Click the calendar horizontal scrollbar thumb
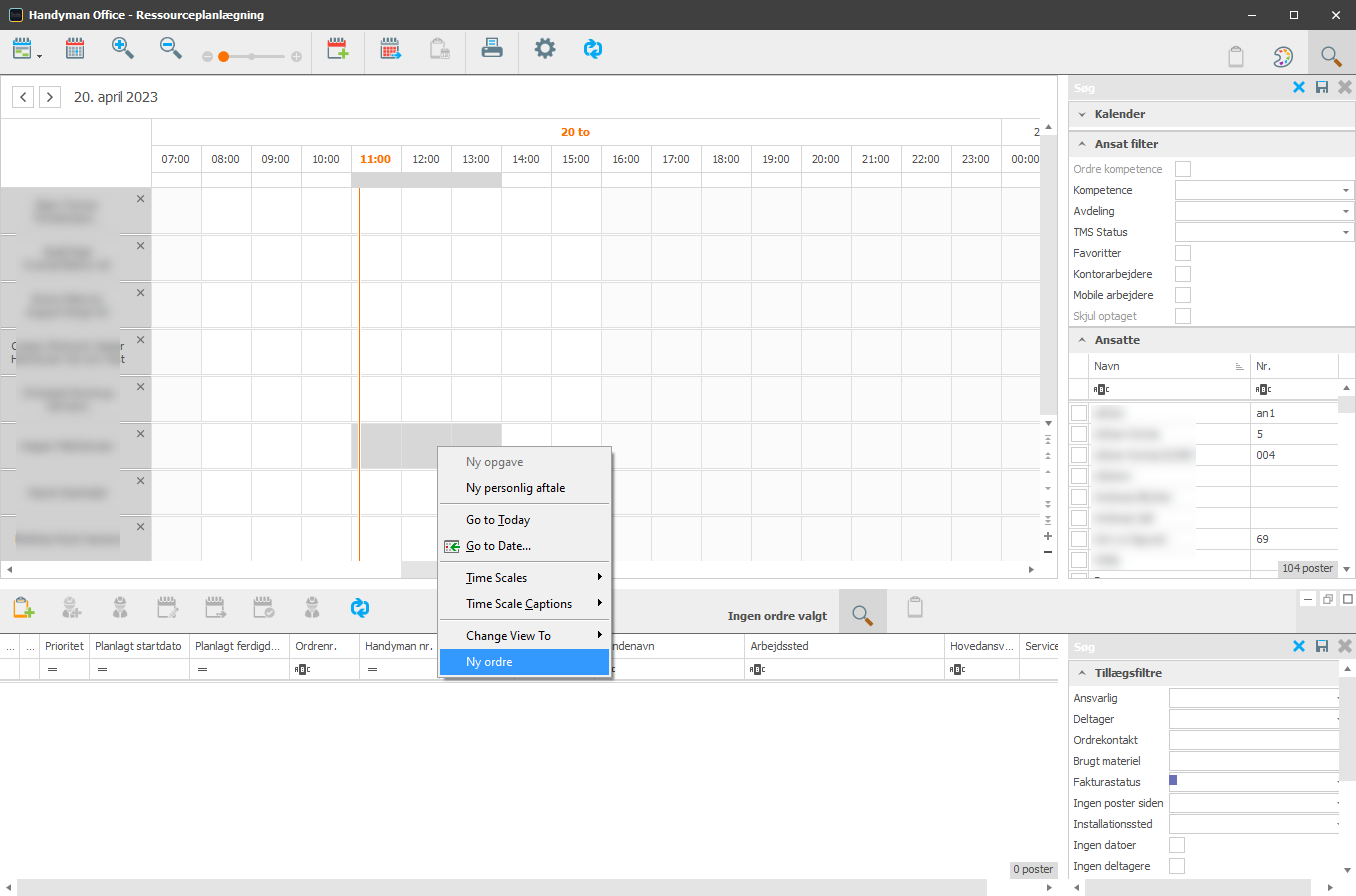1356x896 pixels. tap(419, 569)
